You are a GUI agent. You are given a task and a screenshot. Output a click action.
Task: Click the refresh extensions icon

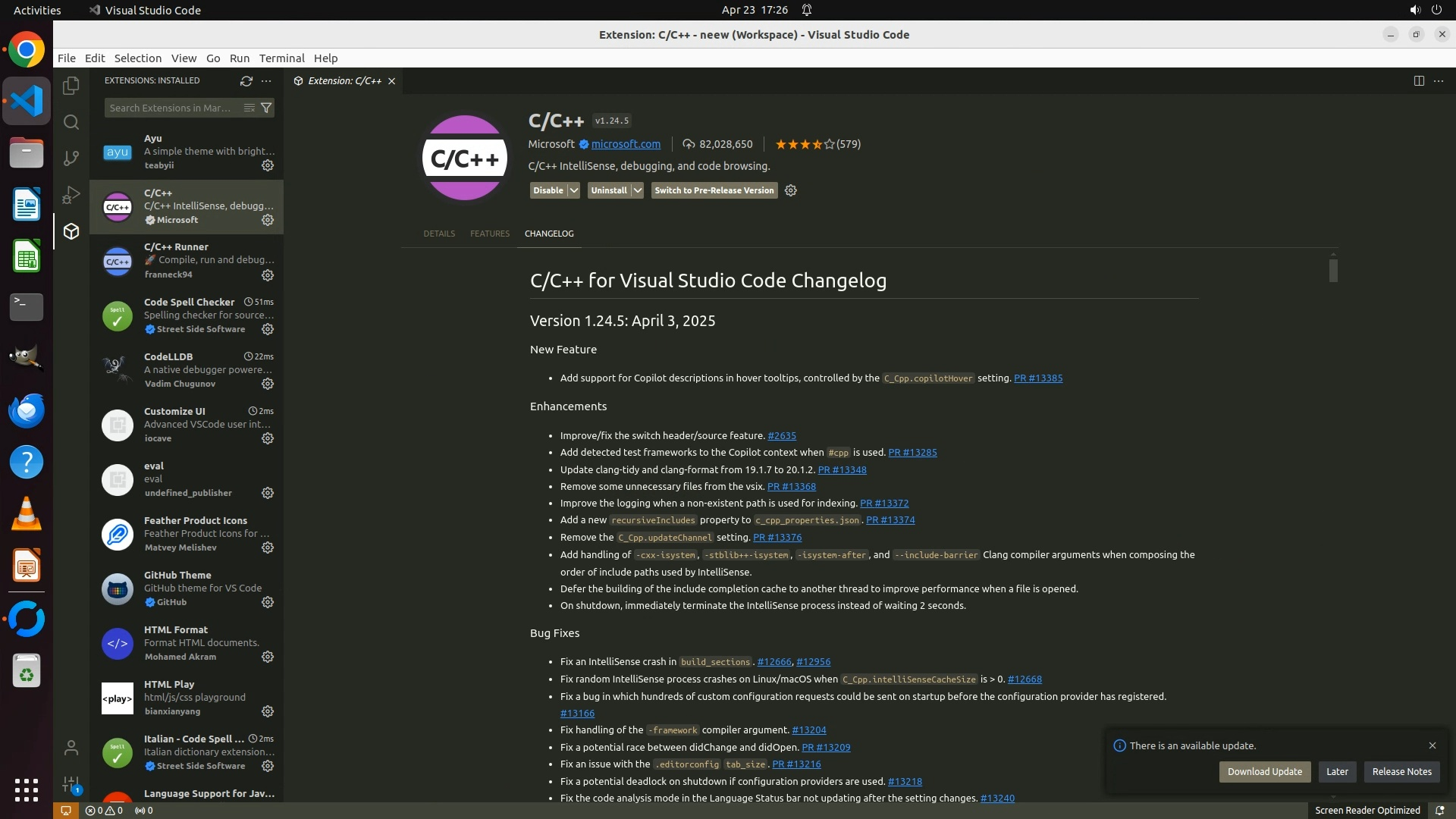pos(246,80)
